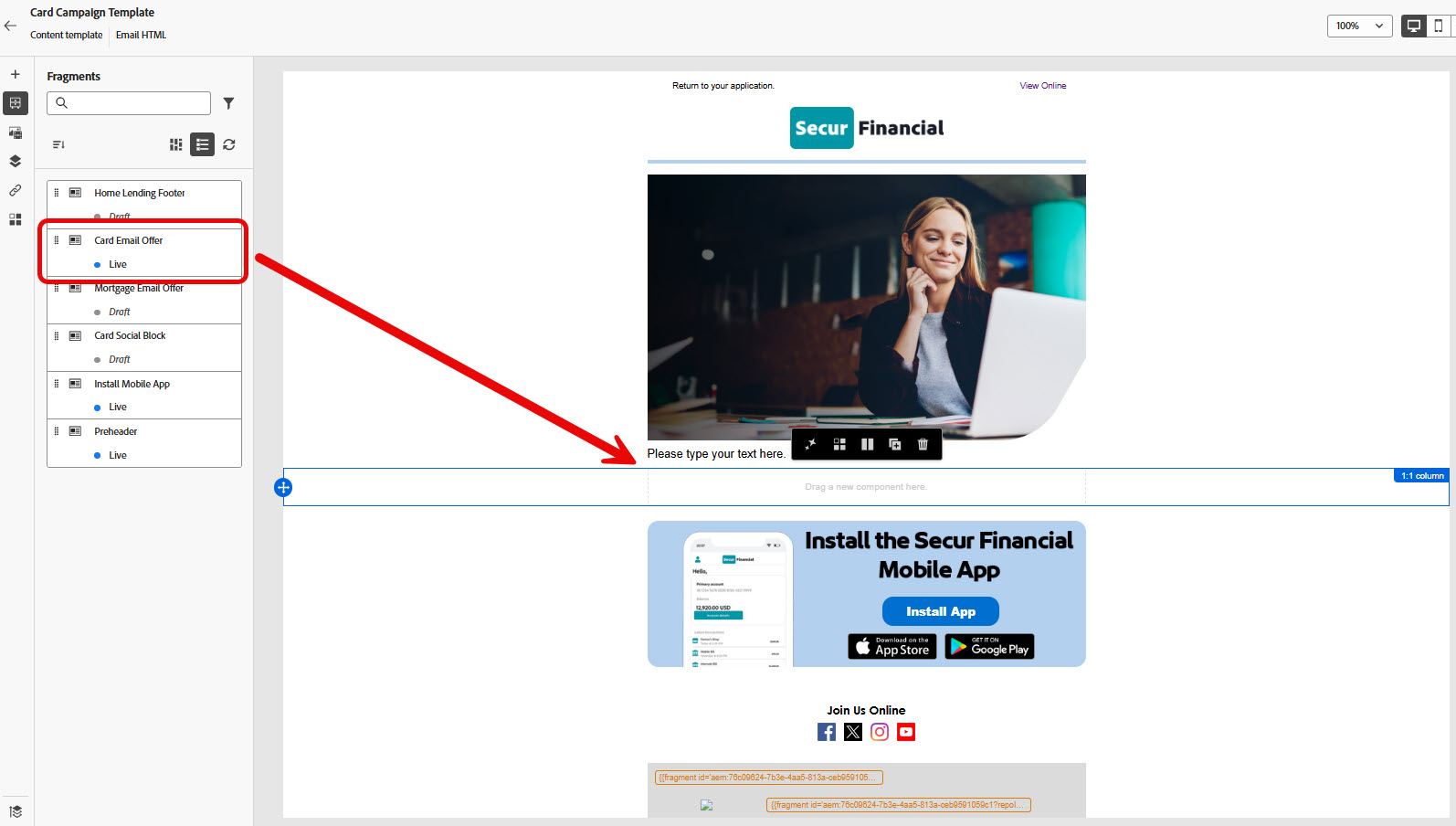The height and width of the screenshot is (826, 1456).
Task: Click the blue move handle of the column
Action: [x=283, y=487]
